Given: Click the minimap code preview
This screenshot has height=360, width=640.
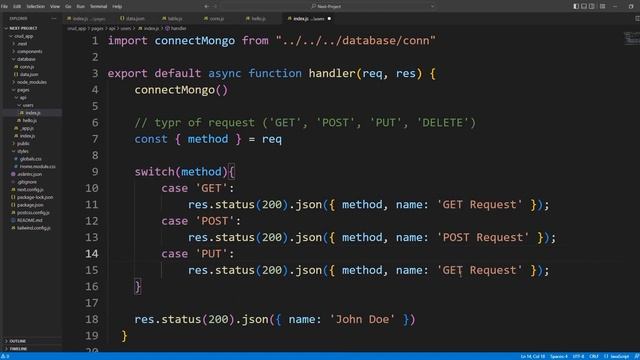Looking at the screenshot, I should click(631, 39).
